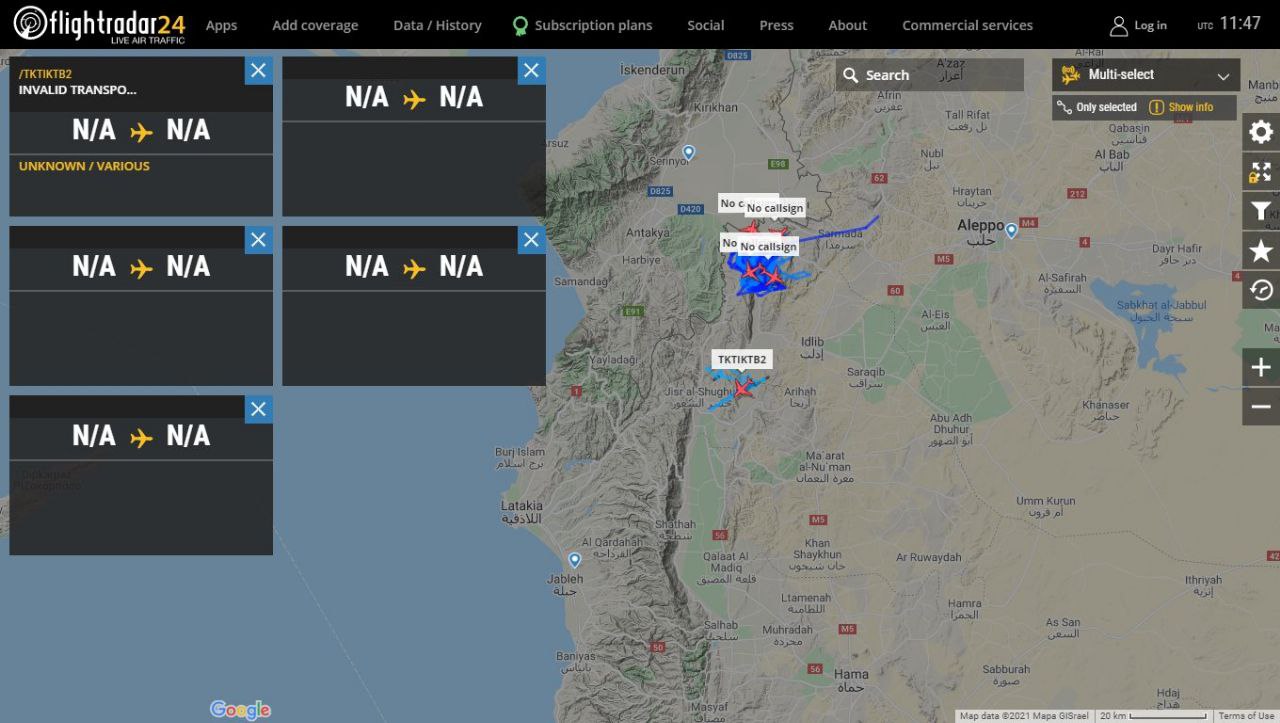Open the Apps menu
This screenshot has width=1280, height=723.
[x=221, y=25]
